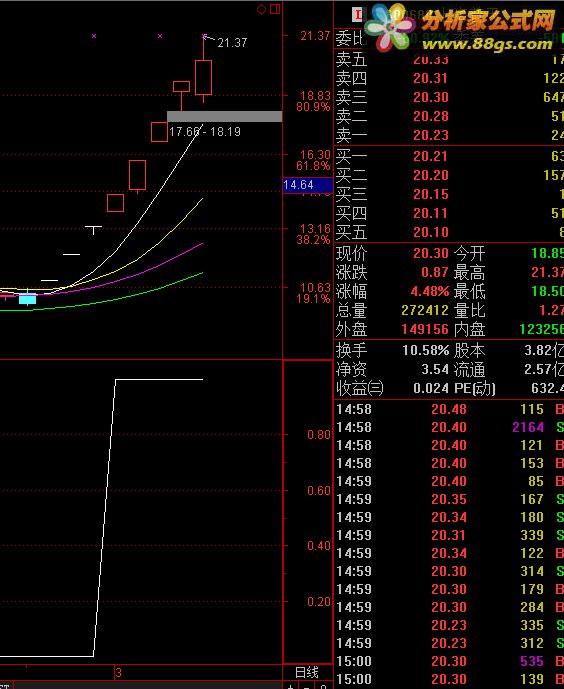Click the 最高 label
This screenshot has width=564, height=689.
tap(470, 272)
